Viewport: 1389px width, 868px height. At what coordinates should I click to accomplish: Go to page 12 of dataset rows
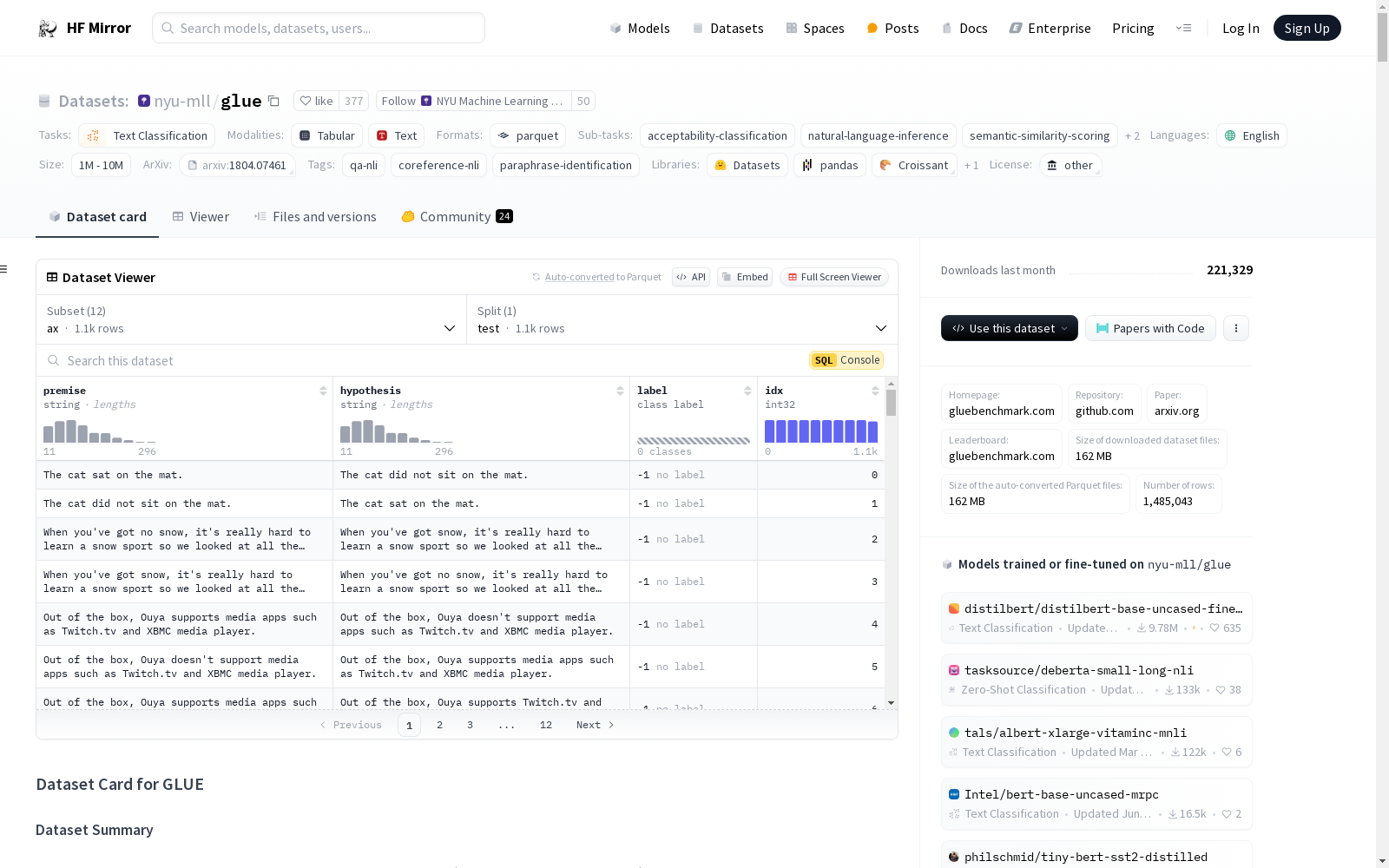pyautogui.click(x=545, y=725)
